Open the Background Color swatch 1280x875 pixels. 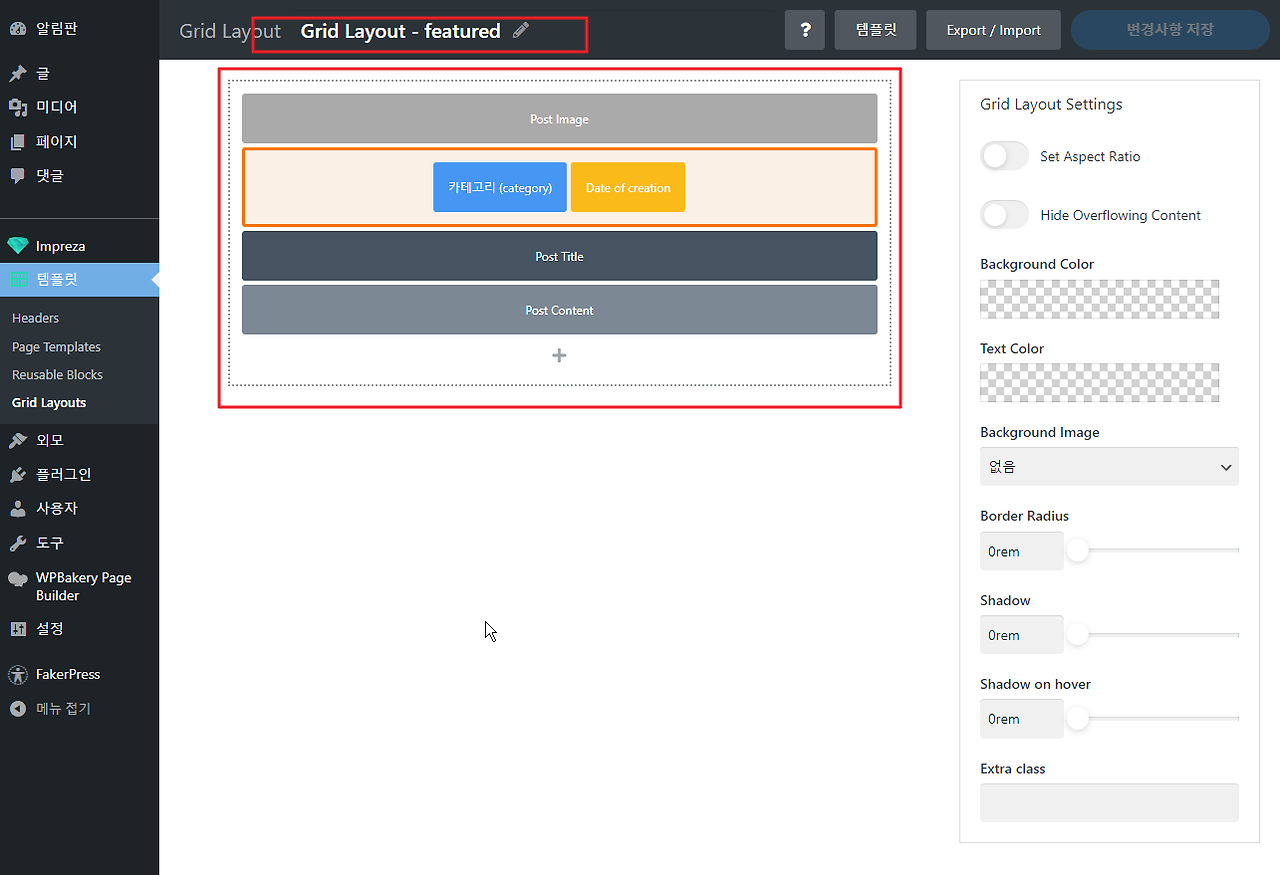point(1100,299)
